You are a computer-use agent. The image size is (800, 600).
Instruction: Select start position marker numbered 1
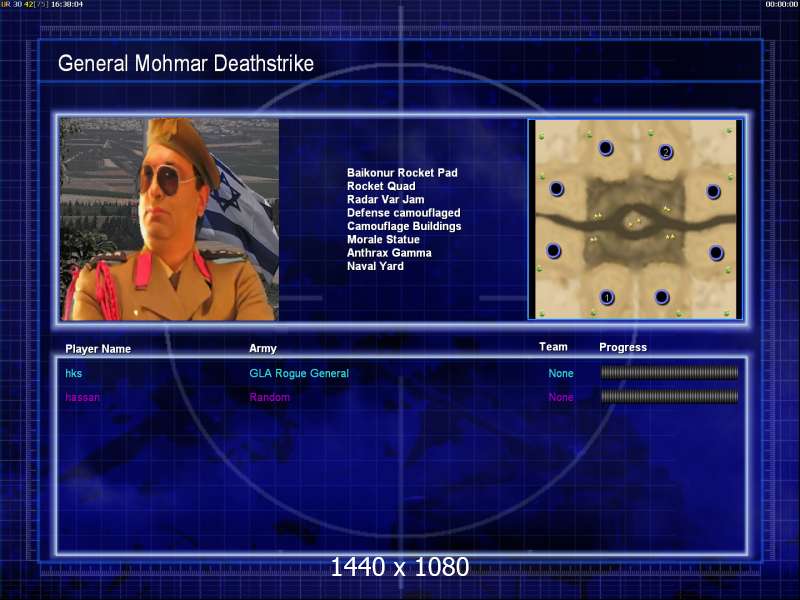[x=607, y=297]
